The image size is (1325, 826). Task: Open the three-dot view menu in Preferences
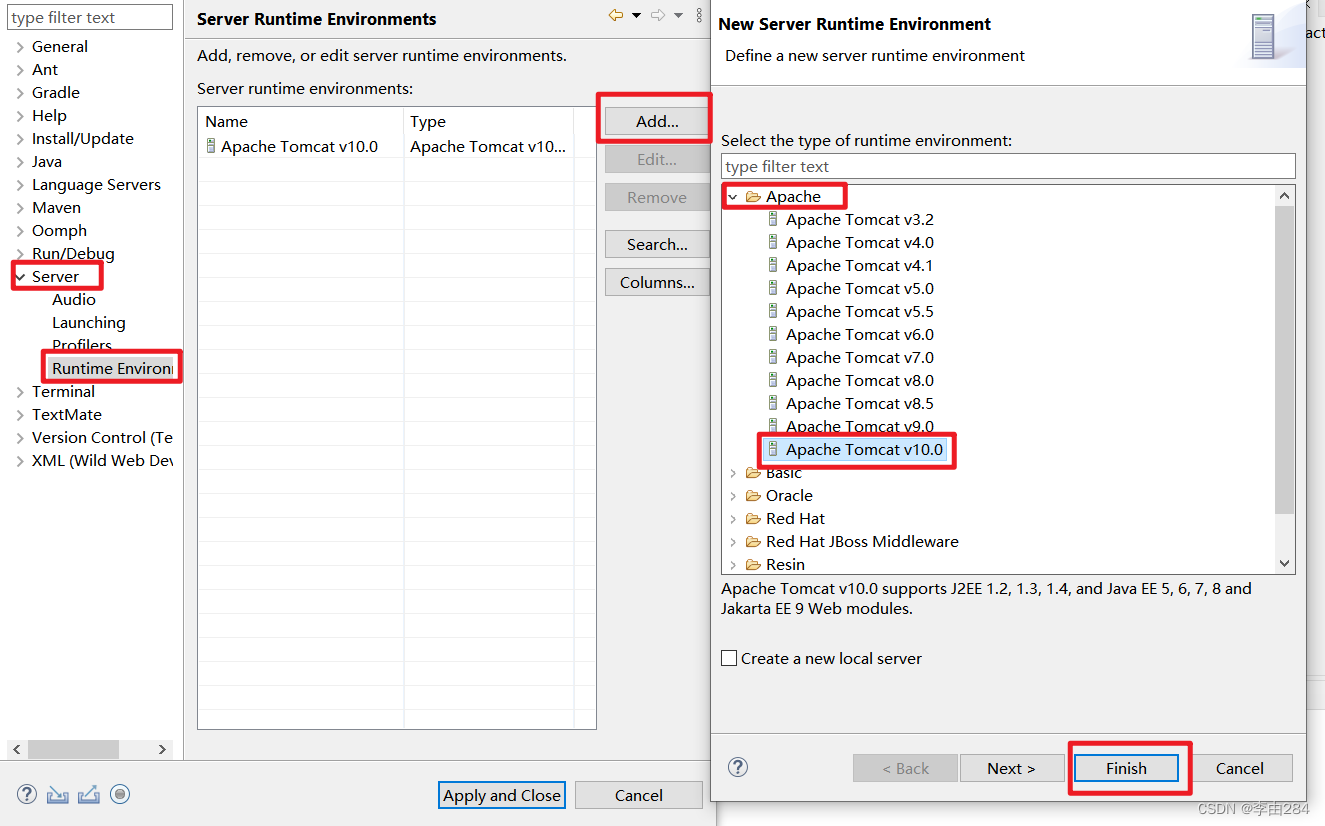[699, 15]
